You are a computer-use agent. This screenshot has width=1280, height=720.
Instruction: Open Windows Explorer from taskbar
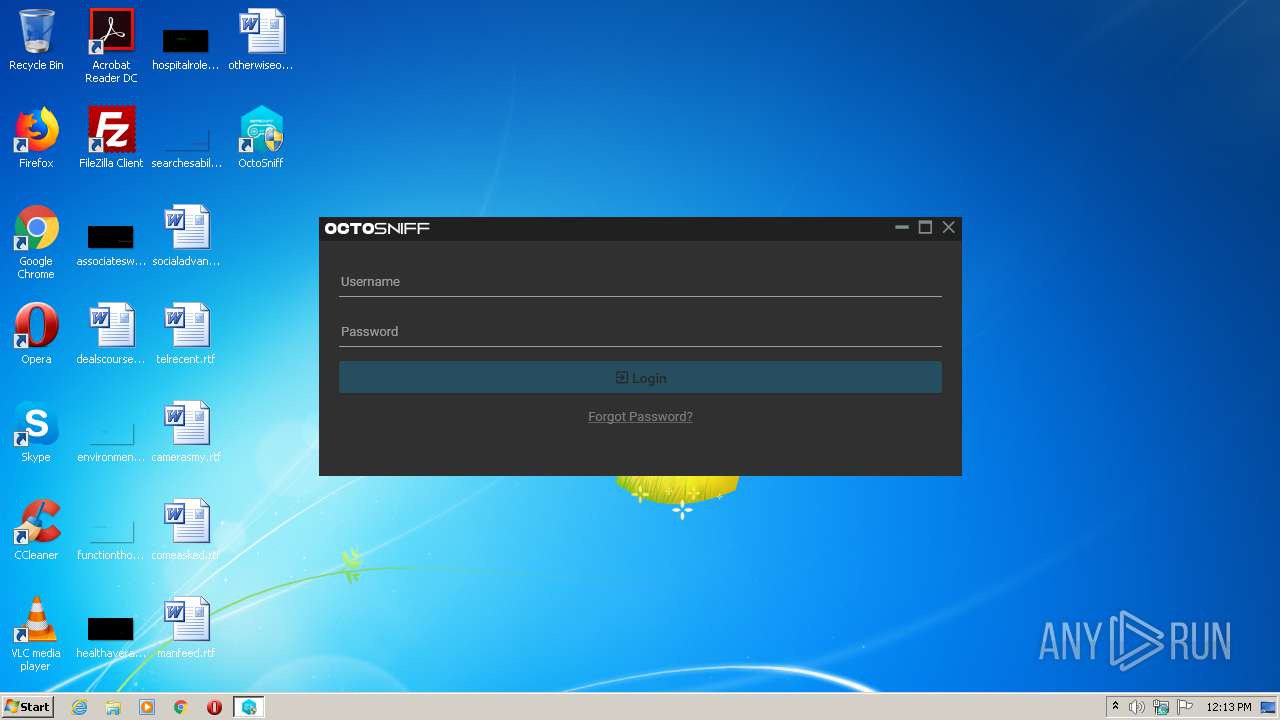coord(113,707)
